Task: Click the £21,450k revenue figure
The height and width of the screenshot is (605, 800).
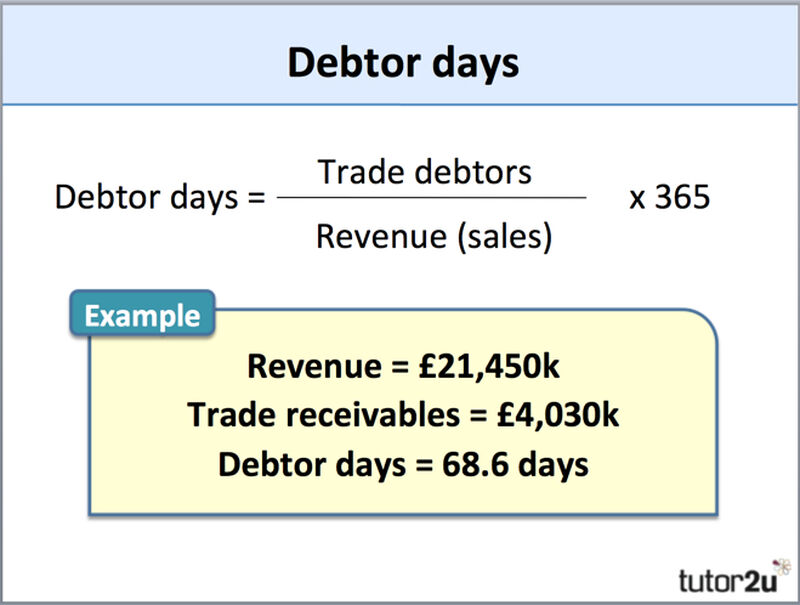Action: click(x=489, y=366)
